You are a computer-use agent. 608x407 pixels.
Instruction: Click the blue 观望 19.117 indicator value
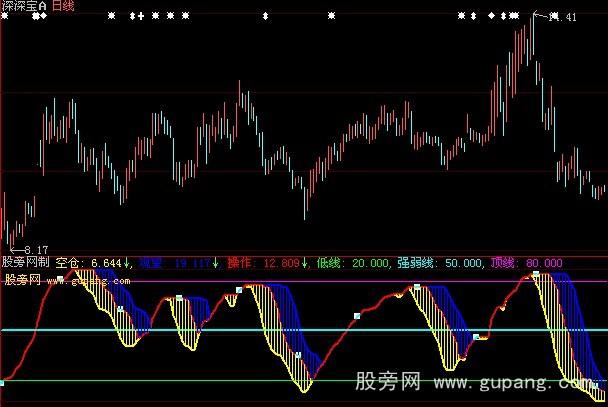[172, 263]
